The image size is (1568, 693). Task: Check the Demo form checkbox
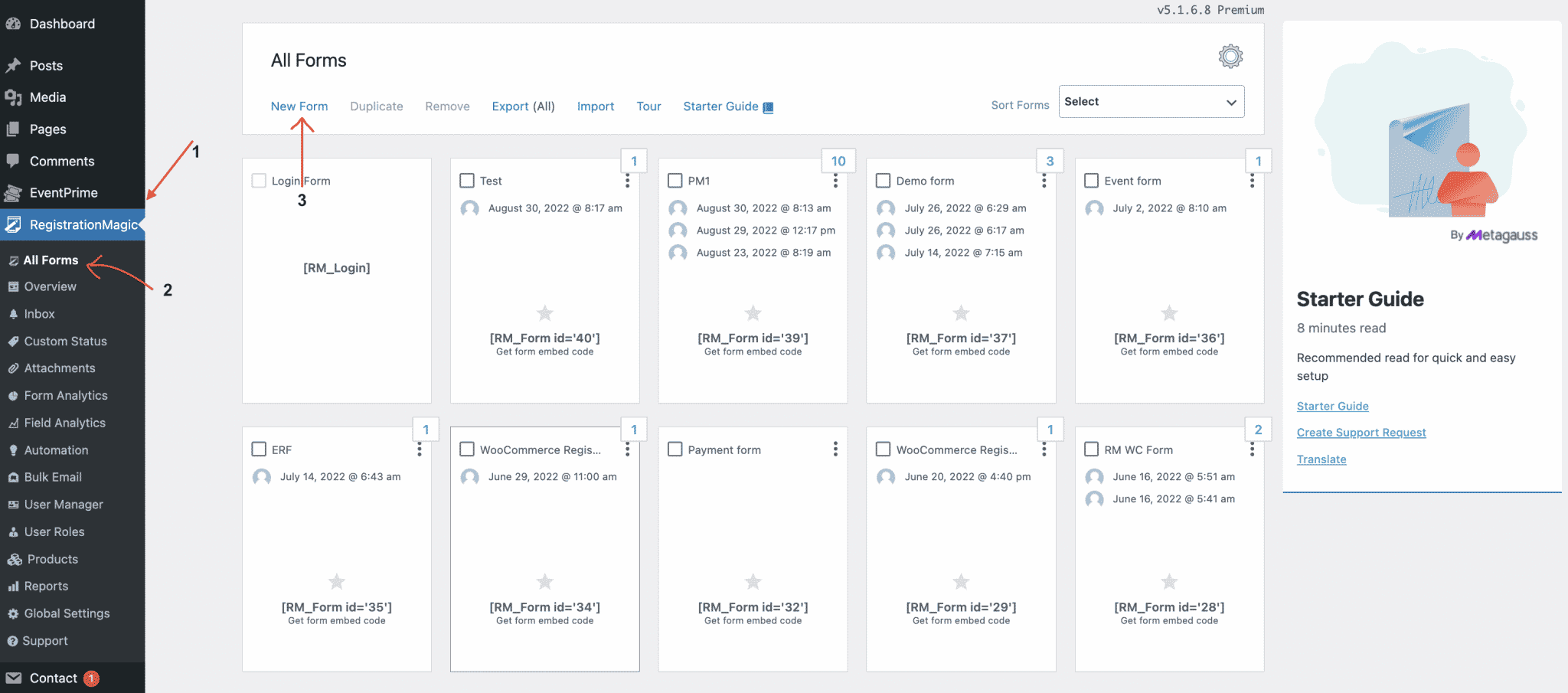point(882,180)
